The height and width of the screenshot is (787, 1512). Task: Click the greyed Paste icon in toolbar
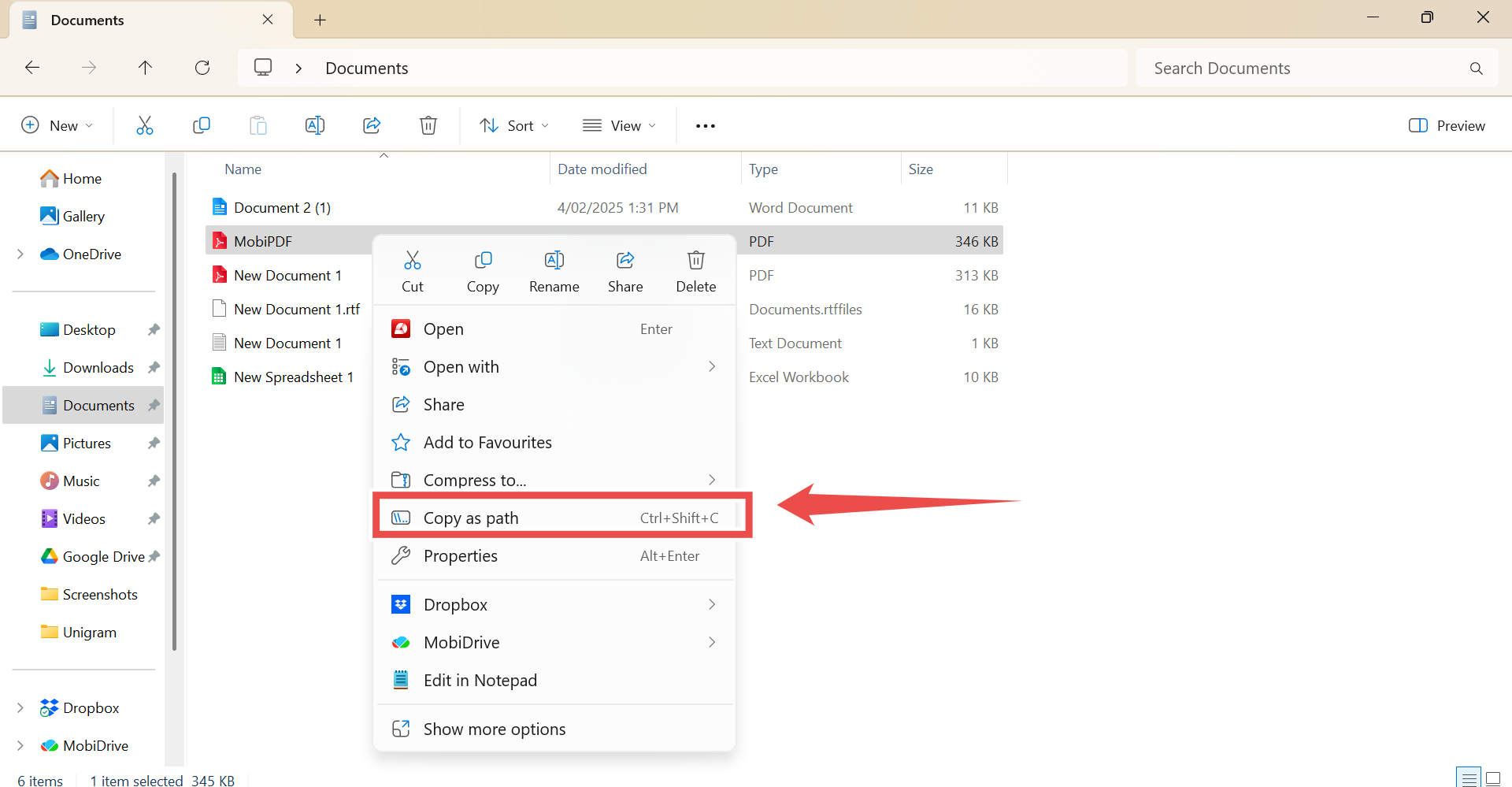click(258, 125)
